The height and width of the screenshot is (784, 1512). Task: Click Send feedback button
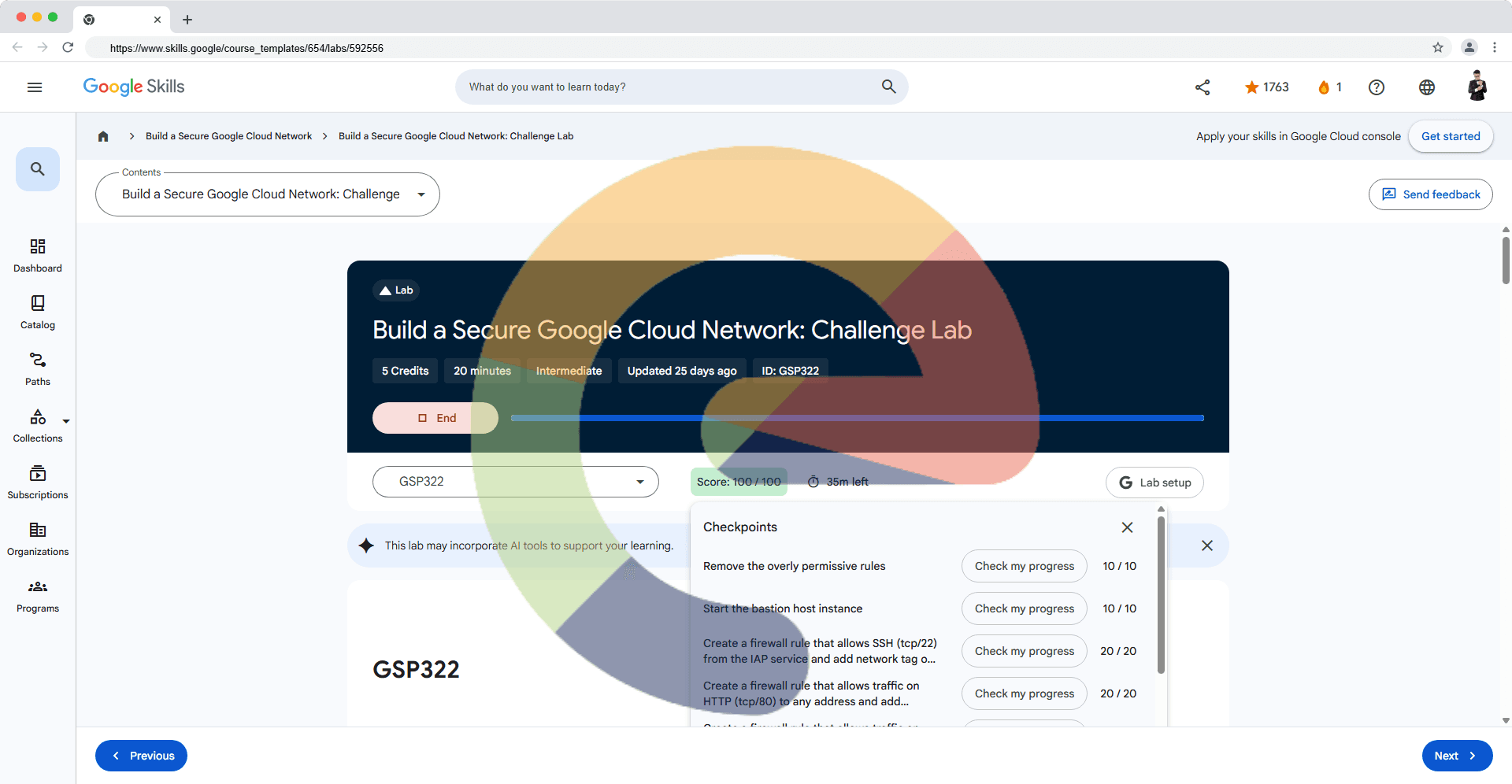pyautogui.click(x=1431, y=194)
